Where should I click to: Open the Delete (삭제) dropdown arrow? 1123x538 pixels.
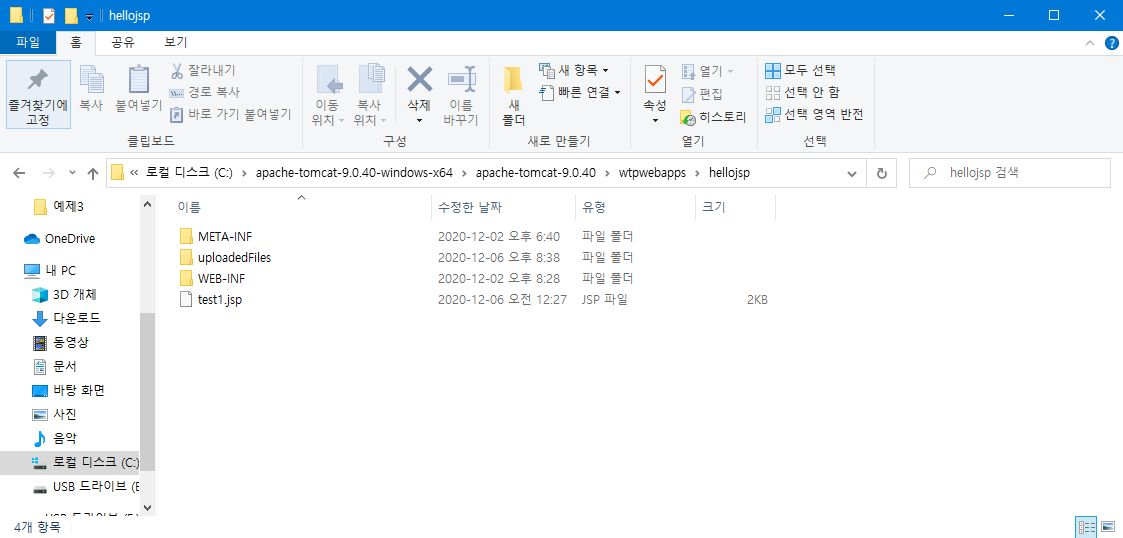point(419,120)
